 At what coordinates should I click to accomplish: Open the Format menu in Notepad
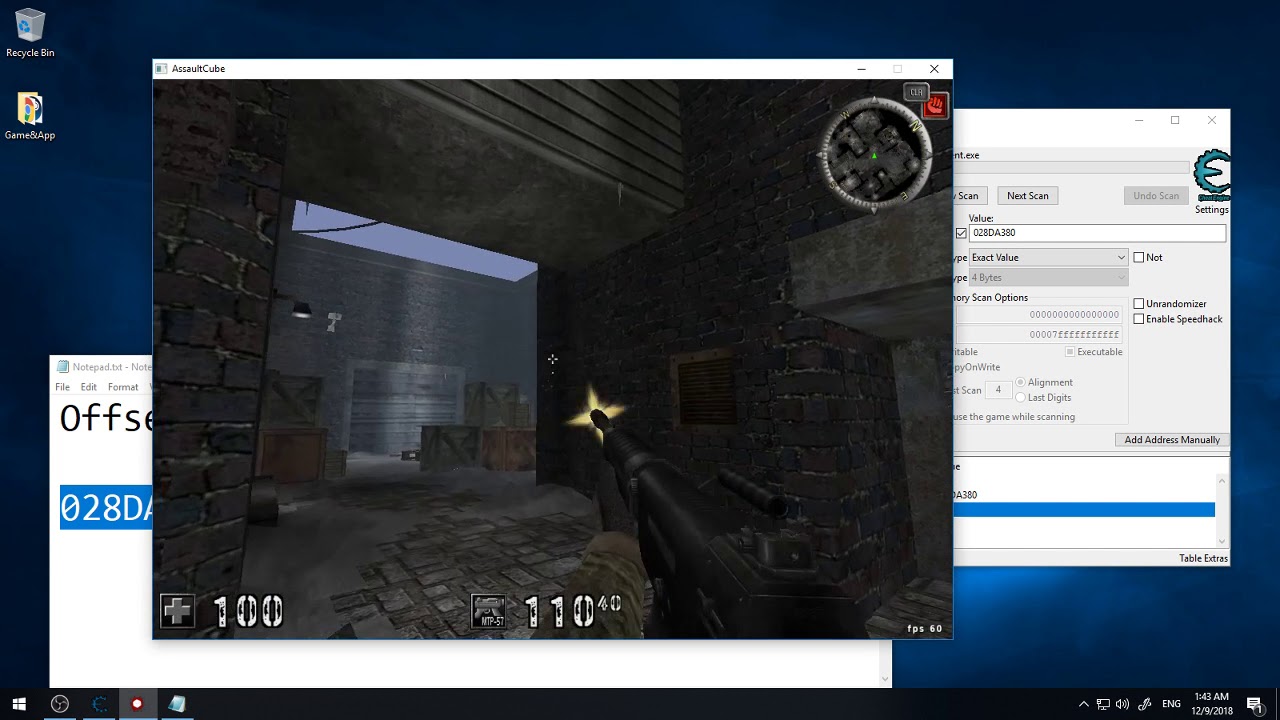[123, 387]
